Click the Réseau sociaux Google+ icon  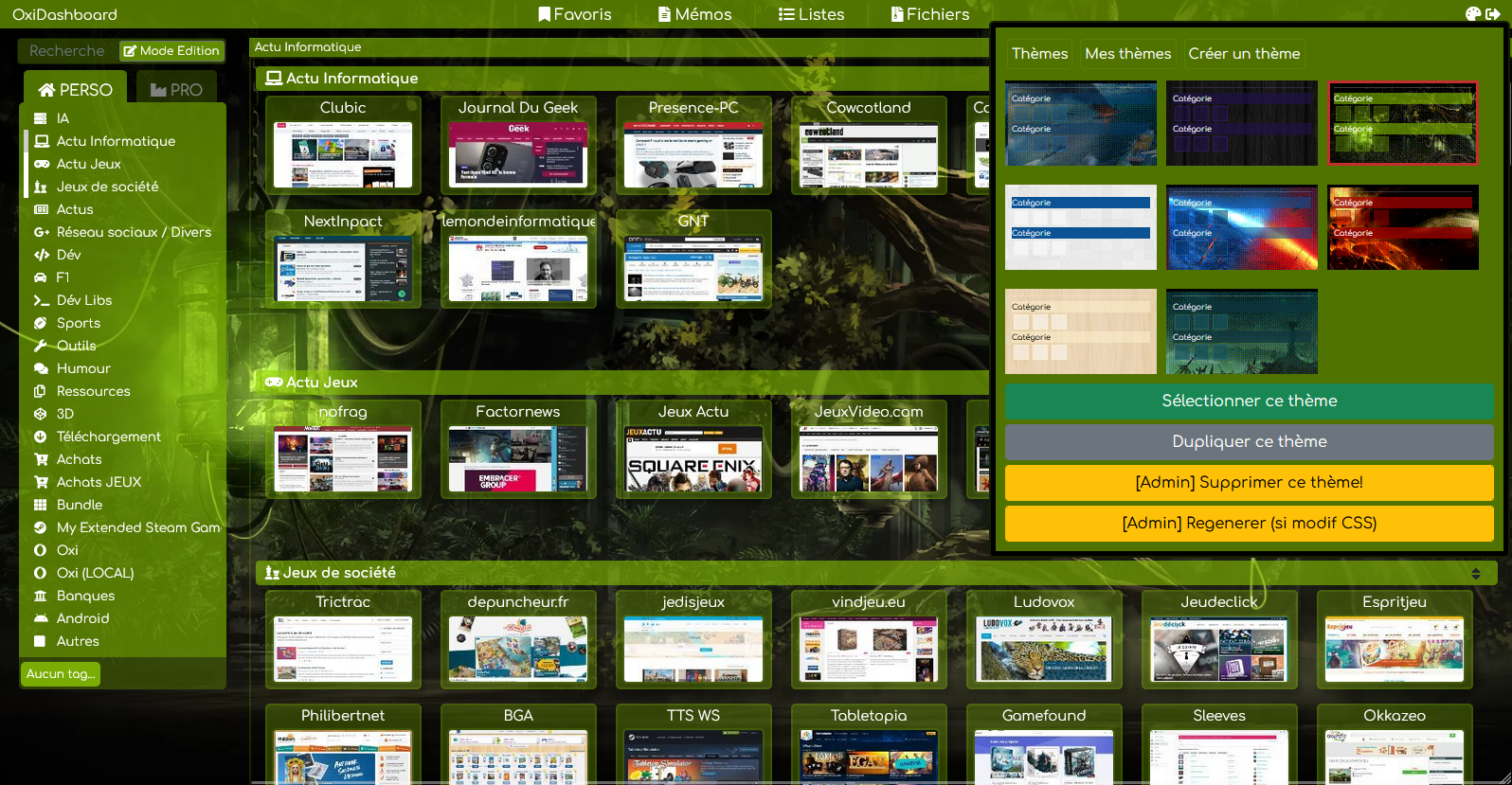coord(41,232)
